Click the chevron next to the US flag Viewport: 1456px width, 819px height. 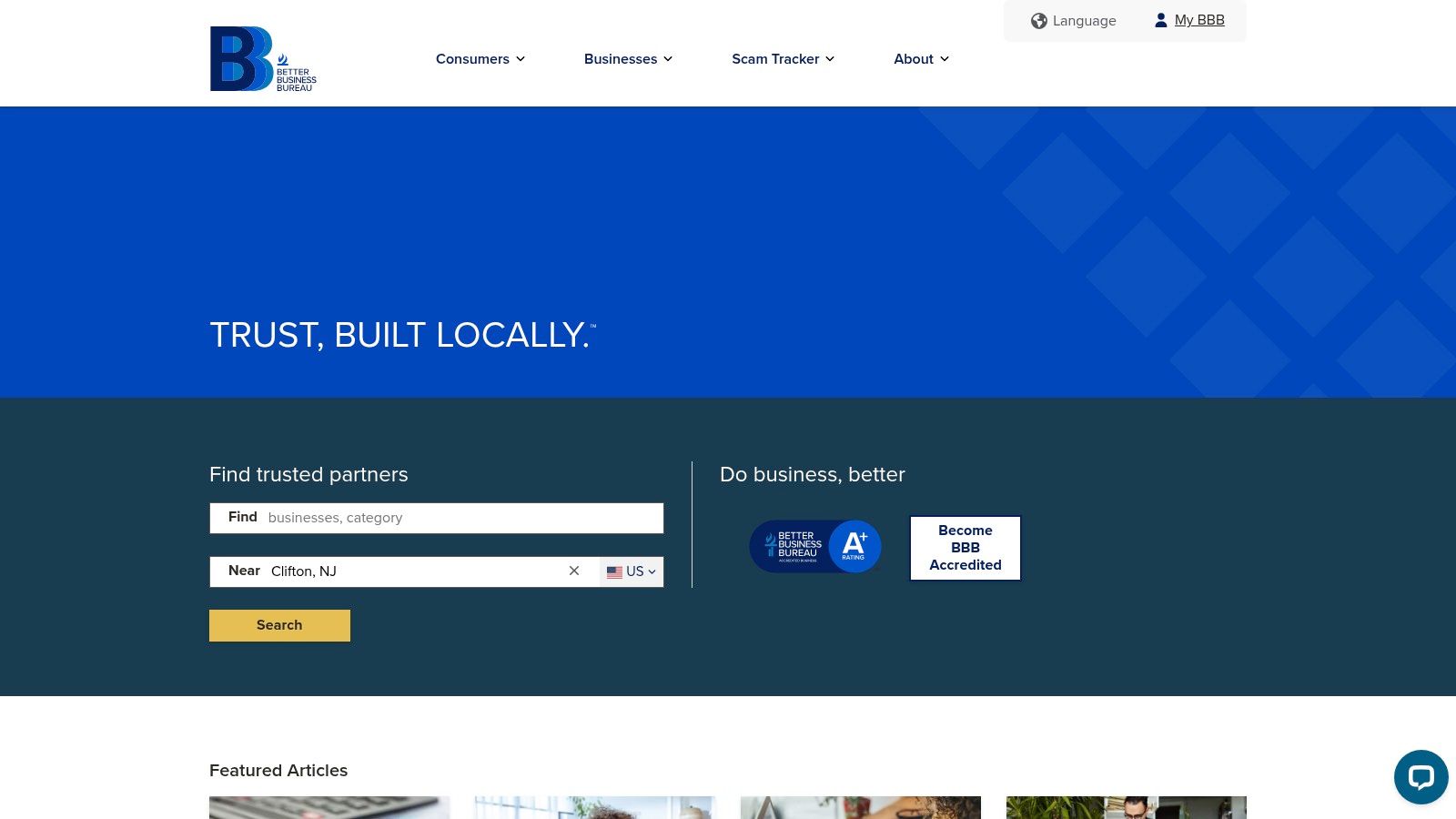[652, 571]
